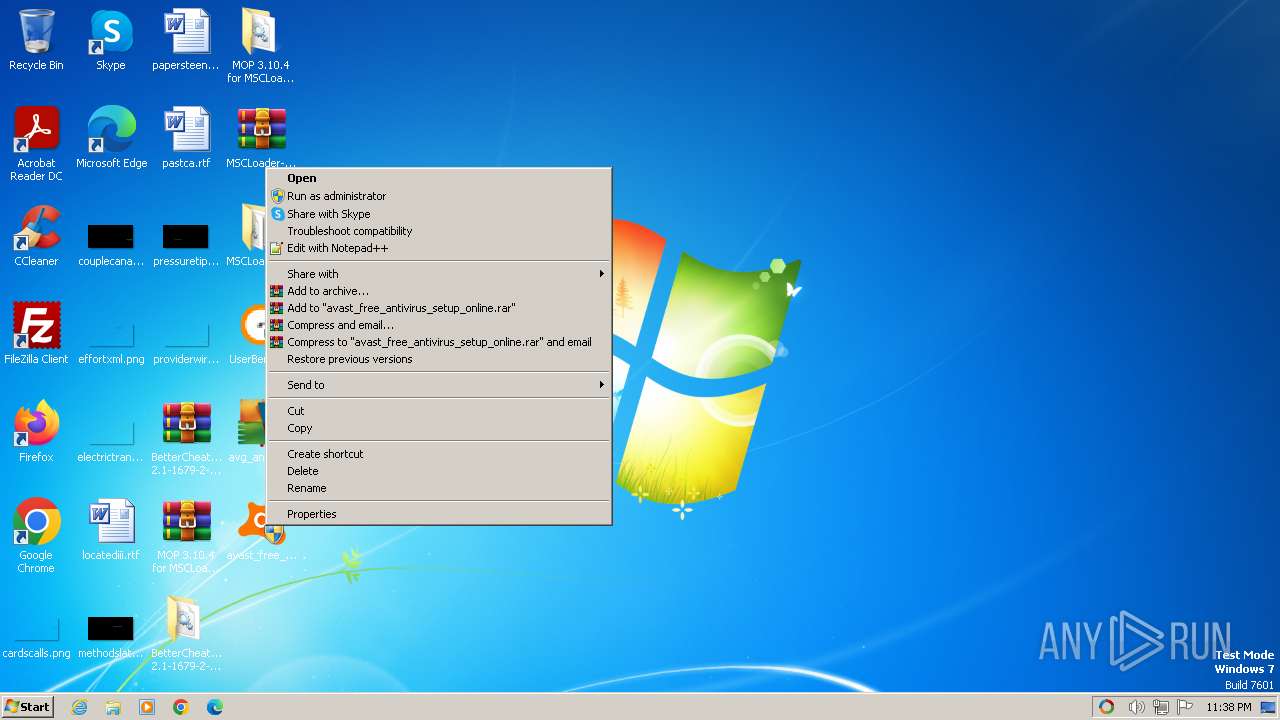Select the BetterCheat folder icon in bottom row
The width and height of the screenshot is (1280, 720).
(186, 635)
